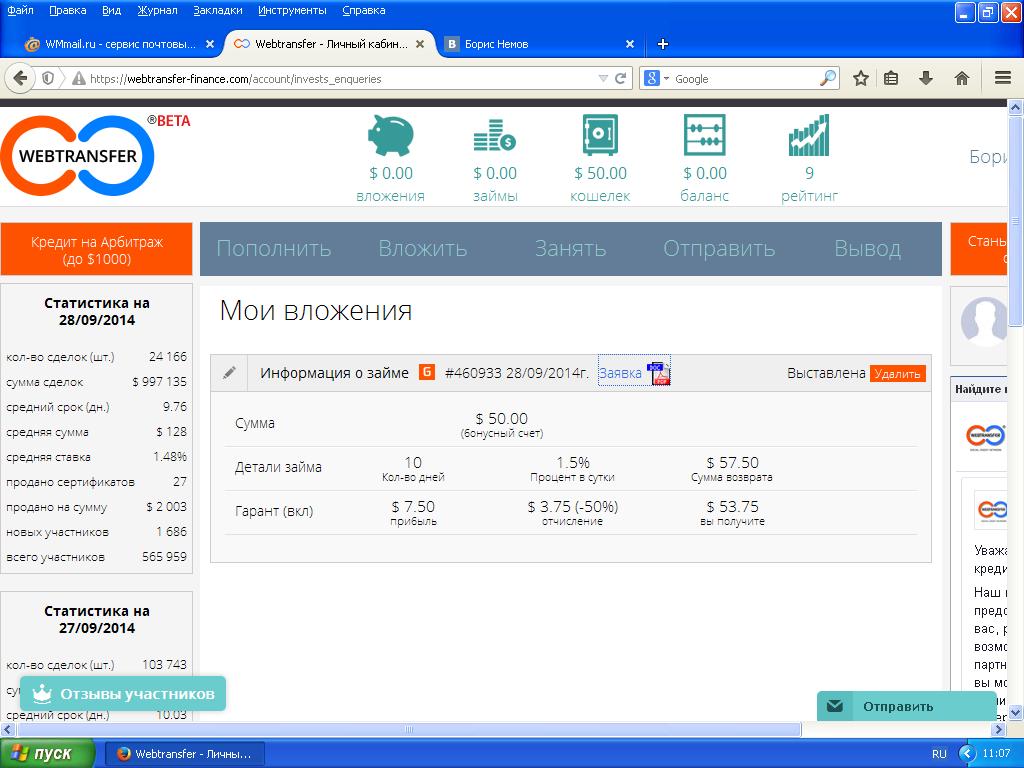
Task: Open the Инструменты menu
Action: (292, 10)
